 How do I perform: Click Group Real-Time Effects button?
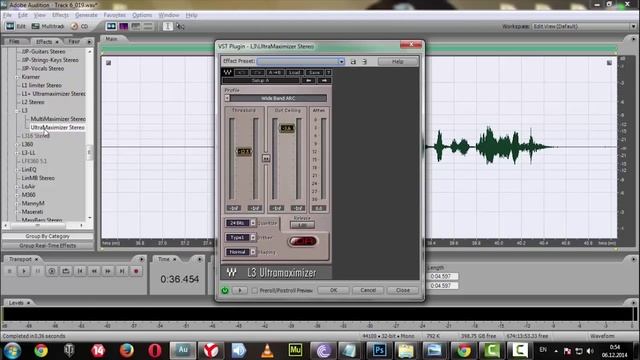pyautogui.click(x=48, y=246)
